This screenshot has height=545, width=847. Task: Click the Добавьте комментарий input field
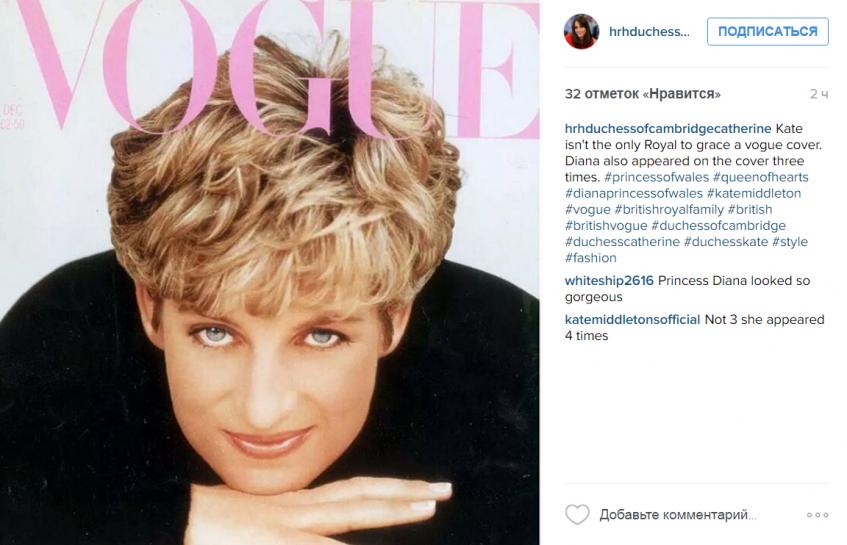677,515
